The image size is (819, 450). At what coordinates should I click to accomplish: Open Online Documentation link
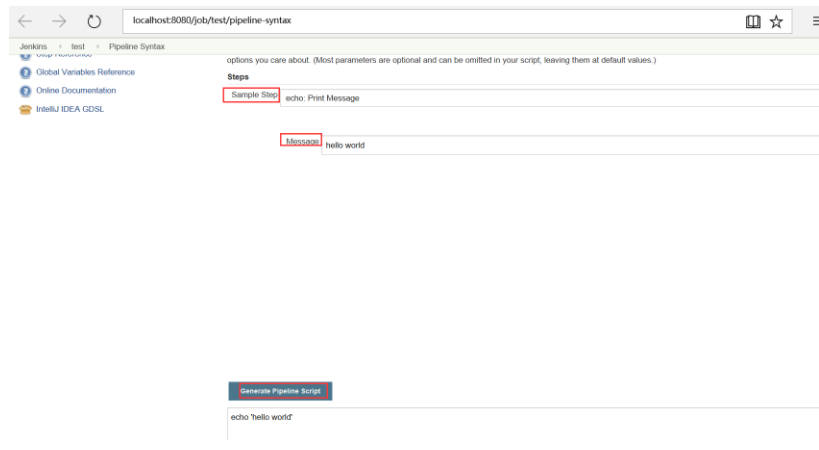click(x=76, y=90)
